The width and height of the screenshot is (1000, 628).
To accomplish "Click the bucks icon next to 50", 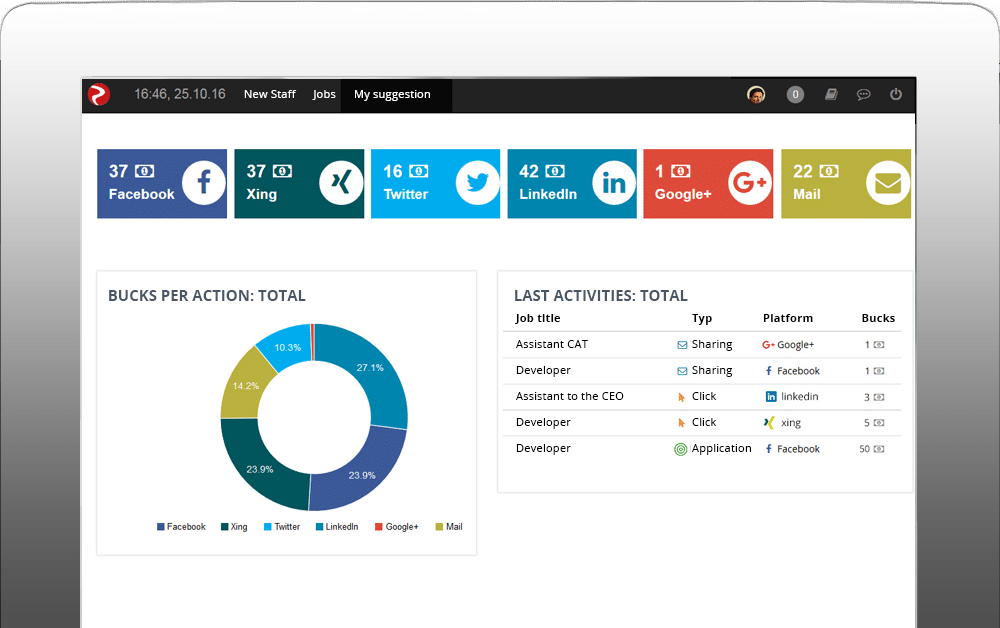I will click(x=879, y=449).
